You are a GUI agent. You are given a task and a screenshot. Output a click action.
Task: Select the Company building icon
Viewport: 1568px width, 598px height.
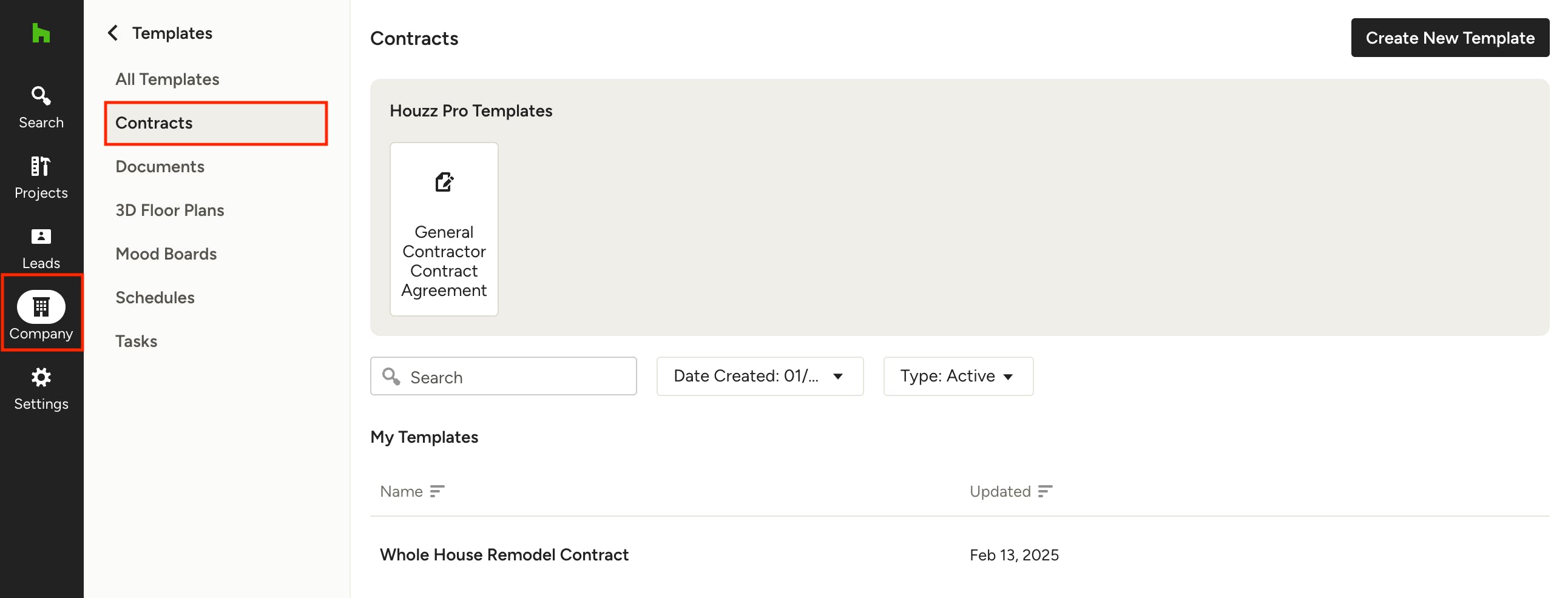point(41,307)
